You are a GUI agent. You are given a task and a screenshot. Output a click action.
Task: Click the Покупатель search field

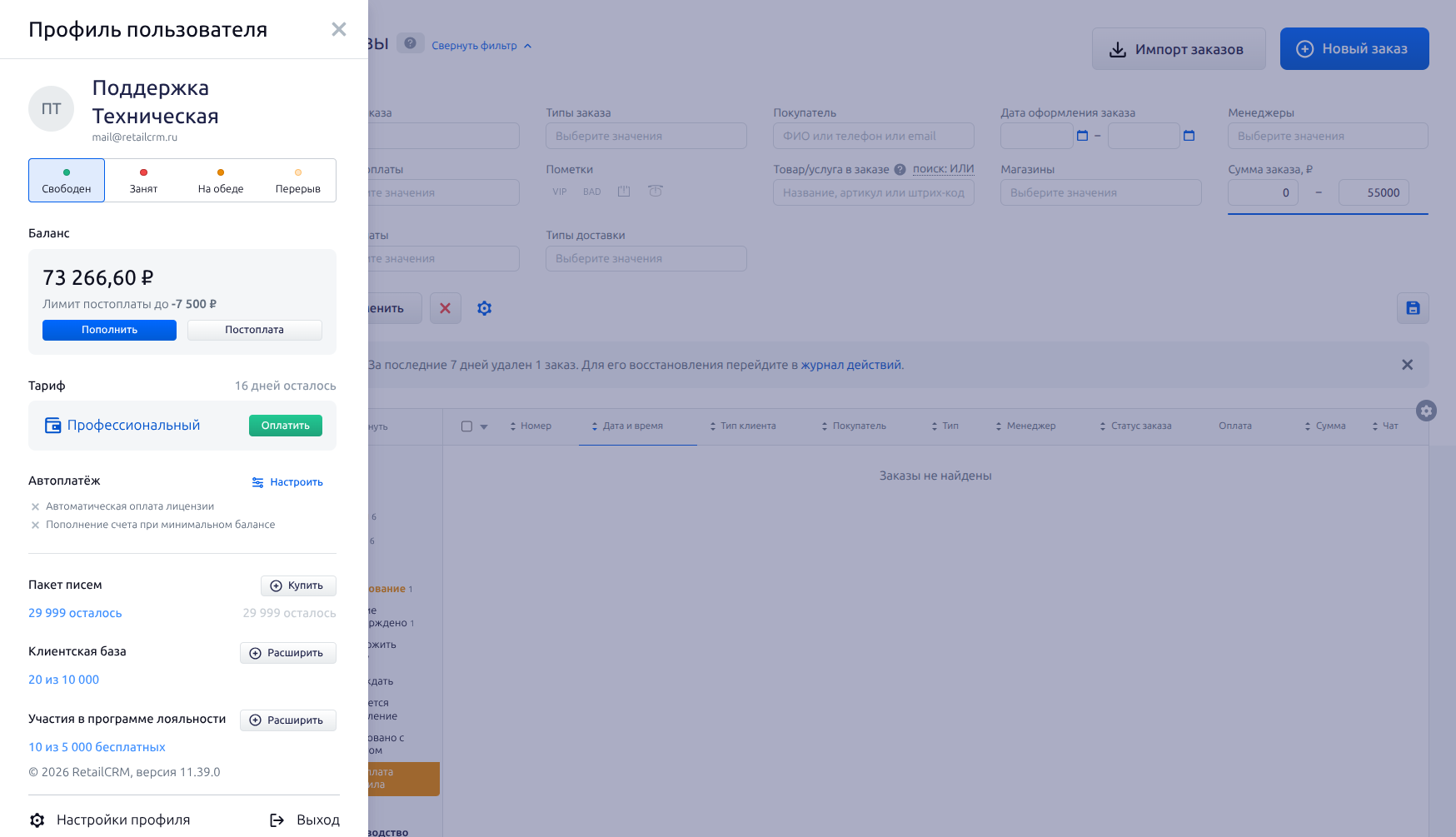tap(874, 136)
